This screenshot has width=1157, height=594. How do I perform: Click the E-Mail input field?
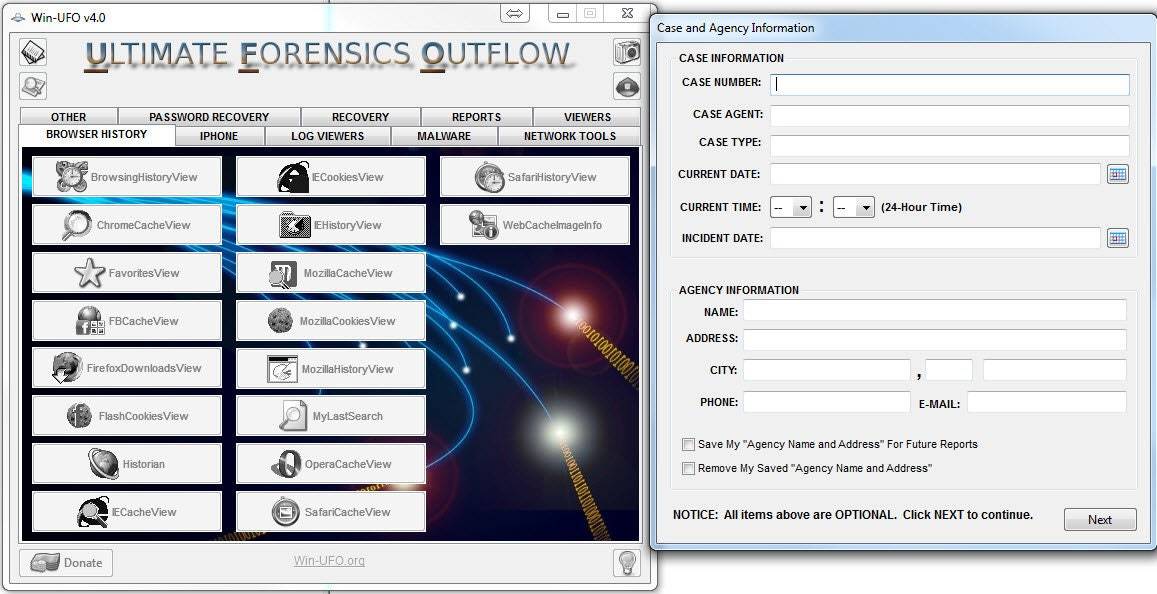coord(1047,401)
